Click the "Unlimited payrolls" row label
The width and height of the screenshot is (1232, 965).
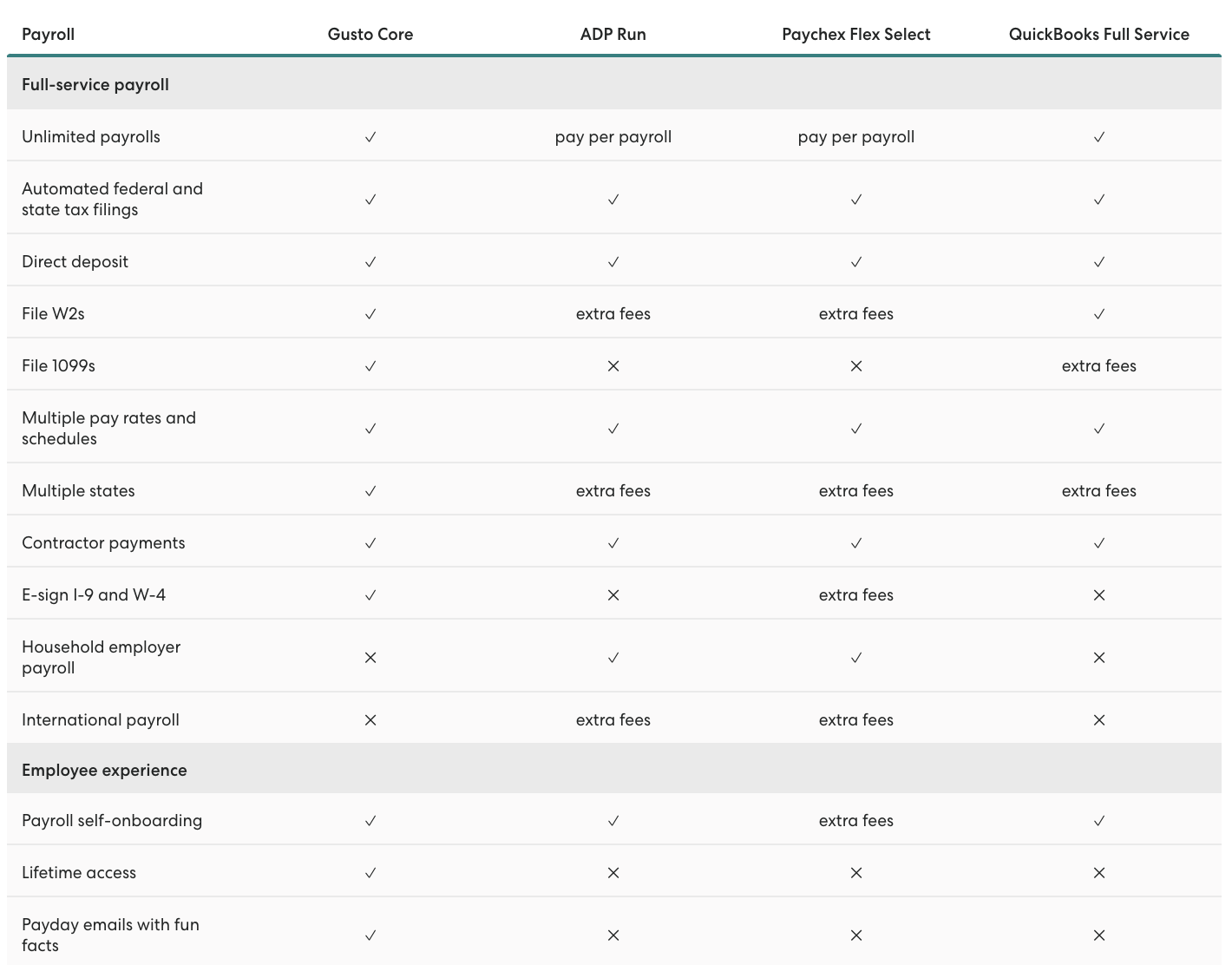(x=91, y=137)
